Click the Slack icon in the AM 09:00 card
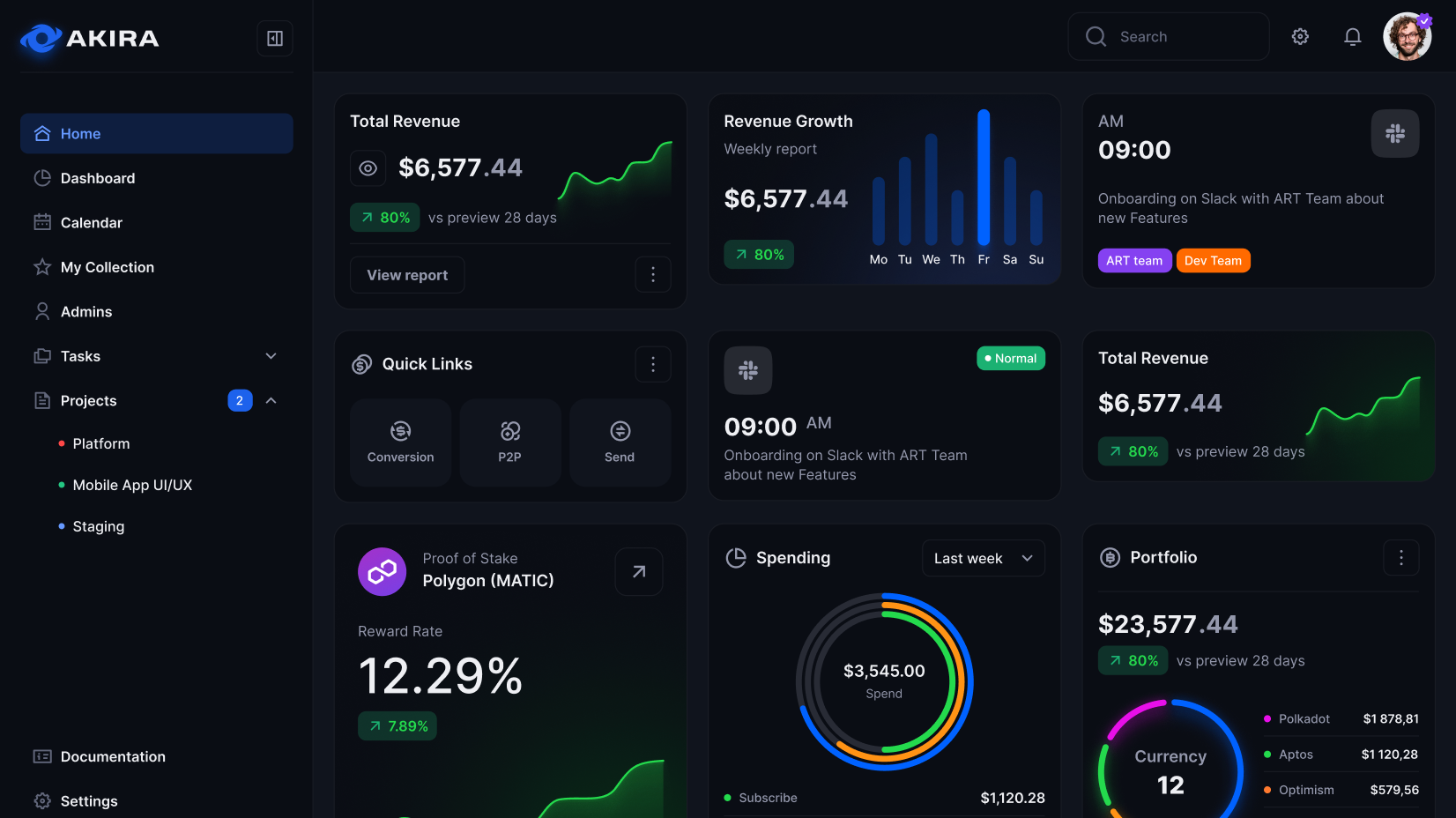1456x818 pixels. (1395, 133)
